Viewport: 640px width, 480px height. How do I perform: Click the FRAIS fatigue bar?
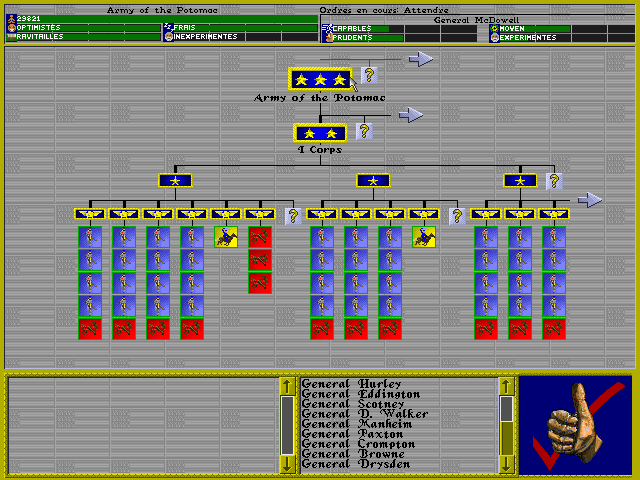(x=241, y=28)
